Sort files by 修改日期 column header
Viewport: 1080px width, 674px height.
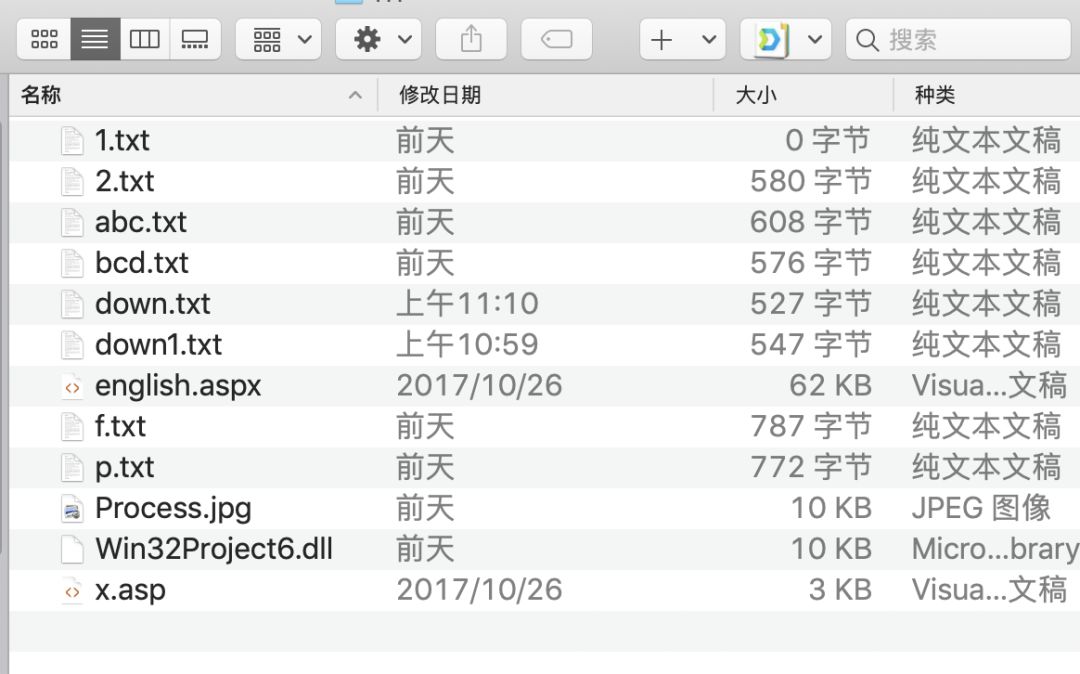[545, 95]
